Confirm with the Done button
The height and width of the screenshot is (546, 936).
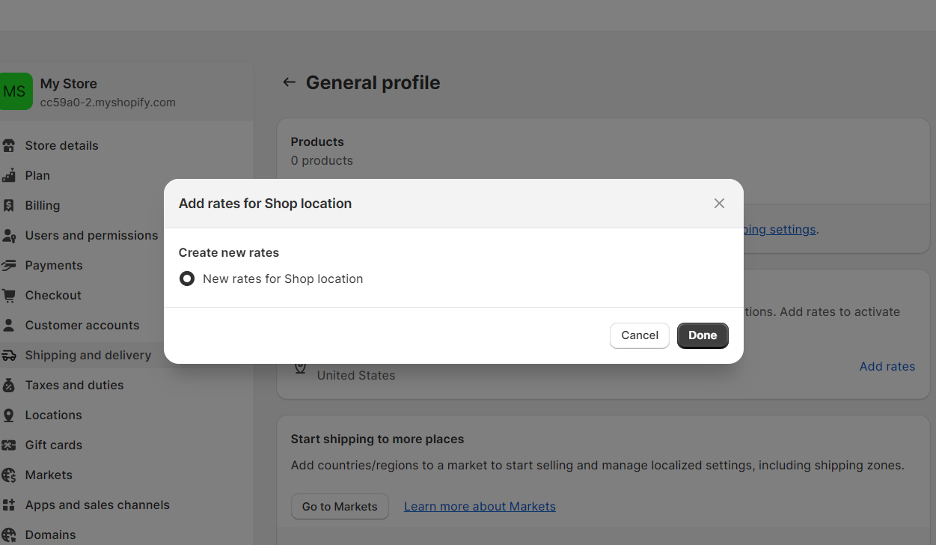[702, 335]
